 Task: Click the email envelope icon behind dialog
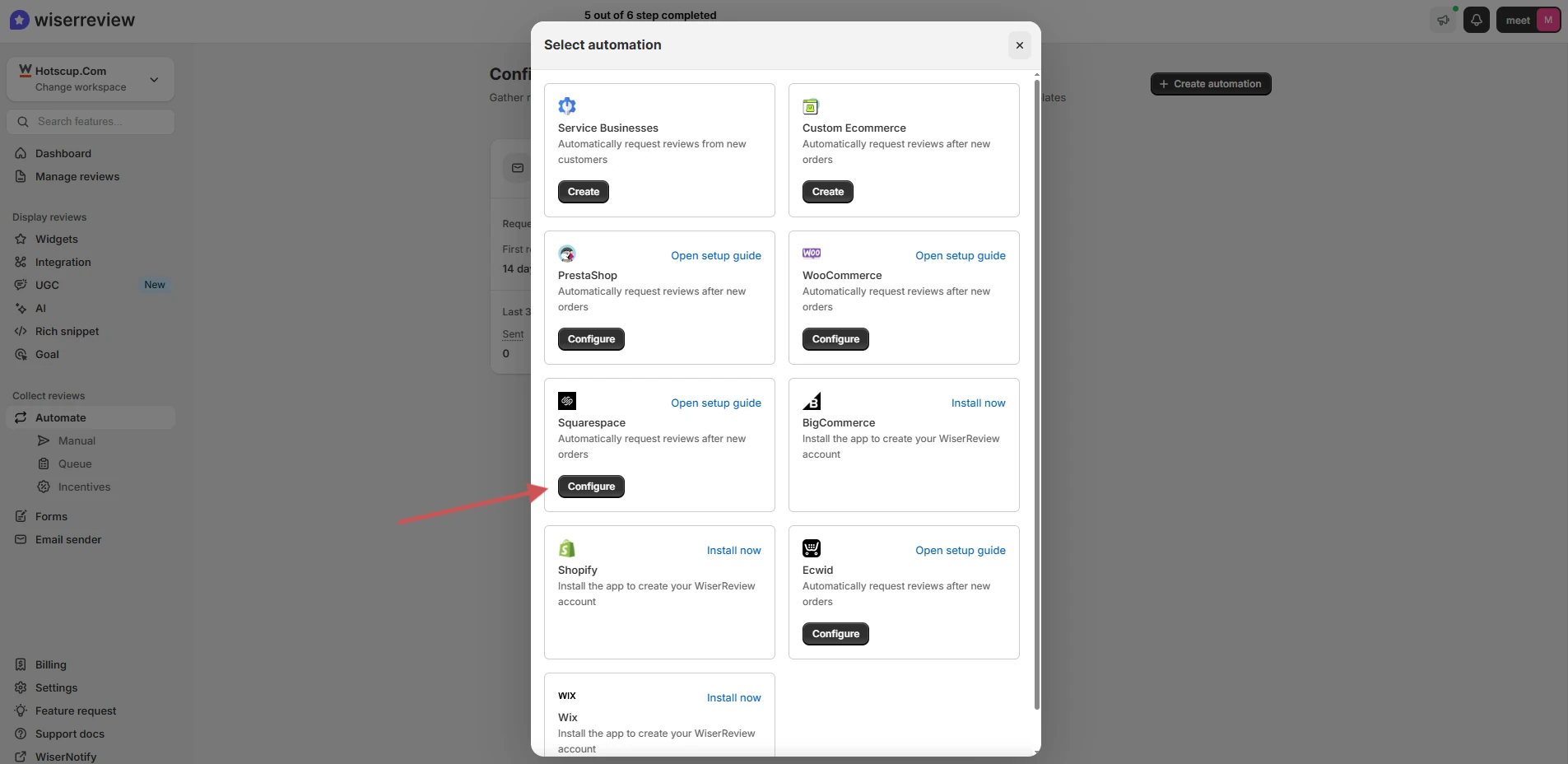[518, 168]
